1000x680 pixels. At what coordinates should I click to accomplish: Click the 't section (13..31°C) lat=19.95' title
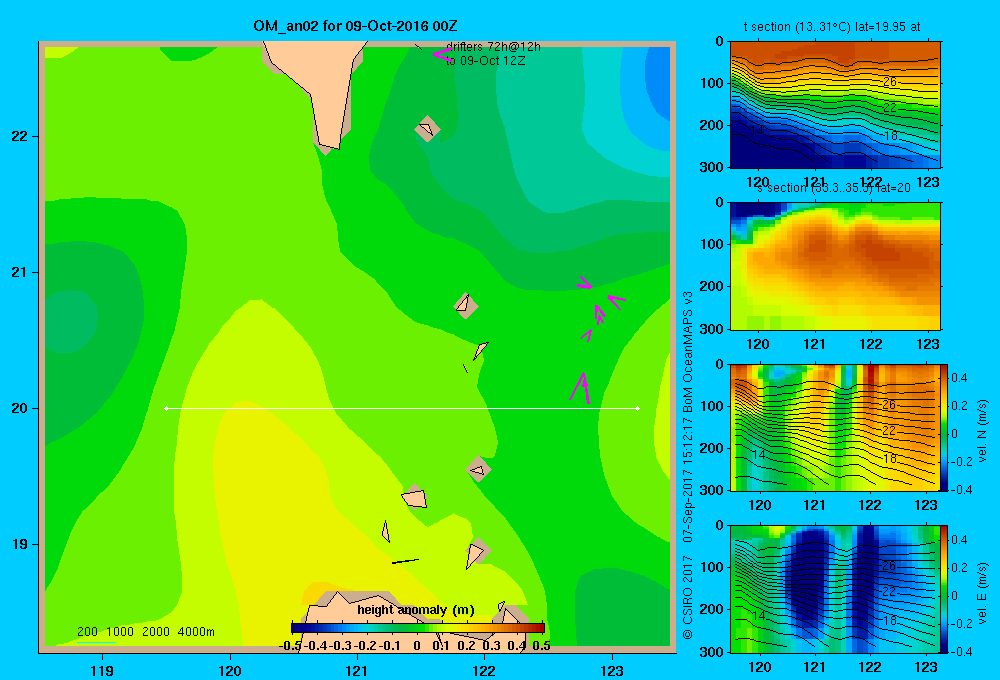tap(832, 27)
